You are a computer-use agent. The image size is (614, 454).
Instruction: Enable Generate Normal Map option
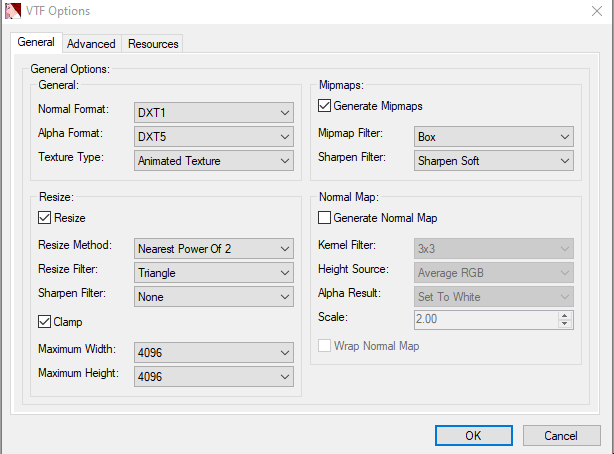(324, 218)
